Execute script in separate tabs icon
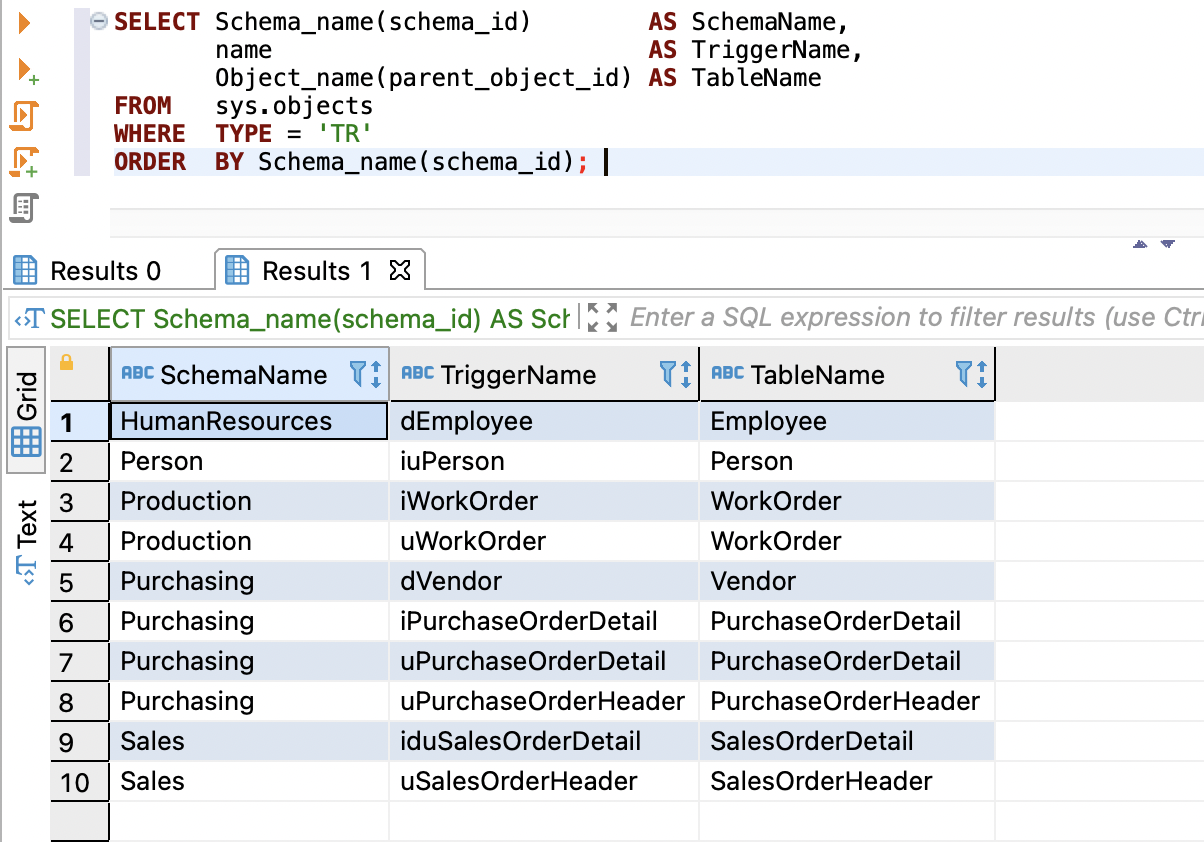1204x842 pixels. [x=25, y=161]
